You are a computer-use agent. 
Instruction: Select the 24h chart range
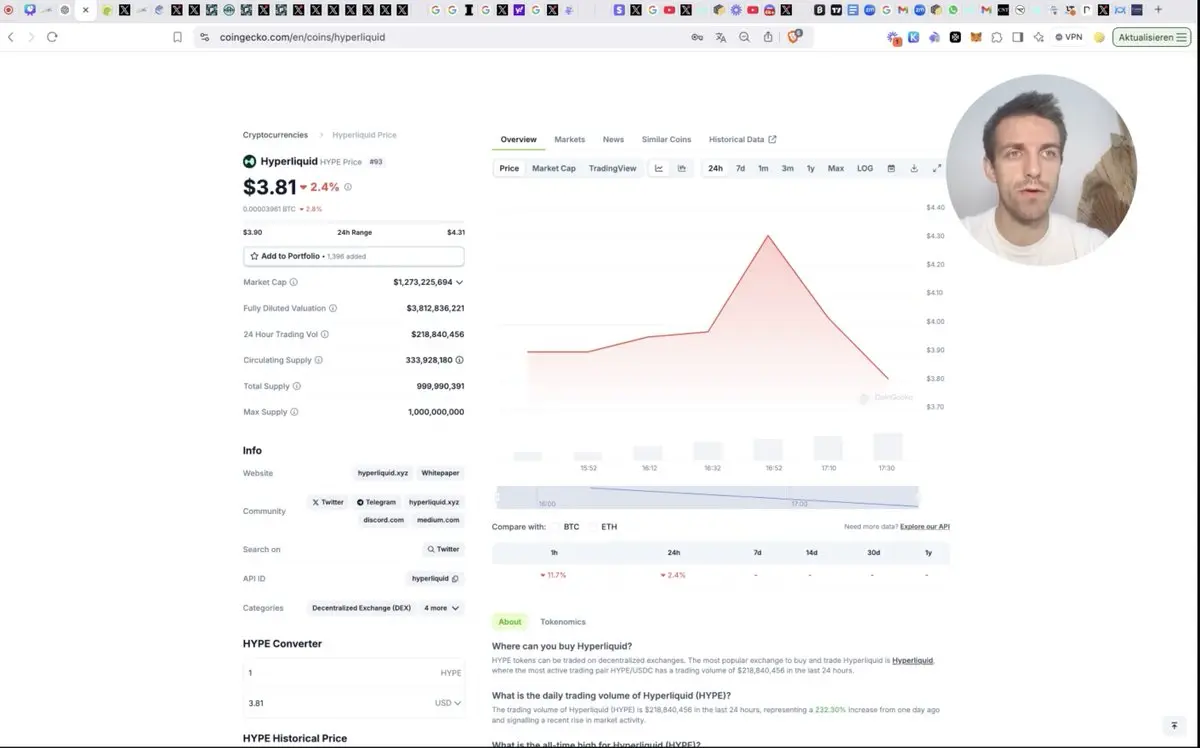click(x=716, y=168)
